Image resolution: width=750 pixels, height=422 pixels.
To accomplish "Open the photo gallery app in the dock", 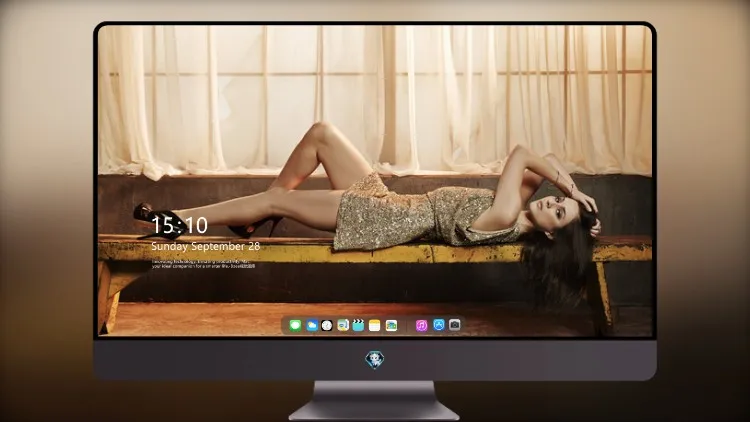I will 391,325.
